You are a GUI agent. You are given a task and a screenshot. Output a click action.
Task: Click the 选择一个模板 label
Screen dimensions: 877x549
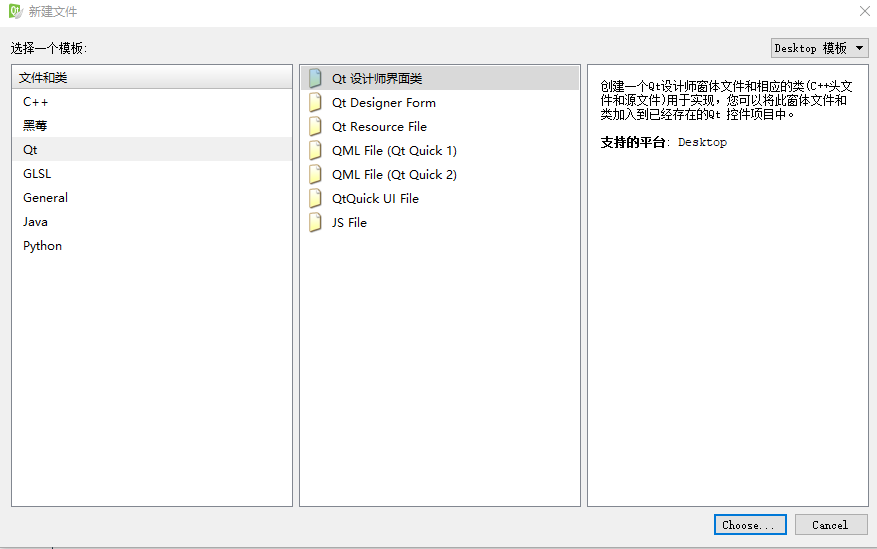tap(49, 49)
